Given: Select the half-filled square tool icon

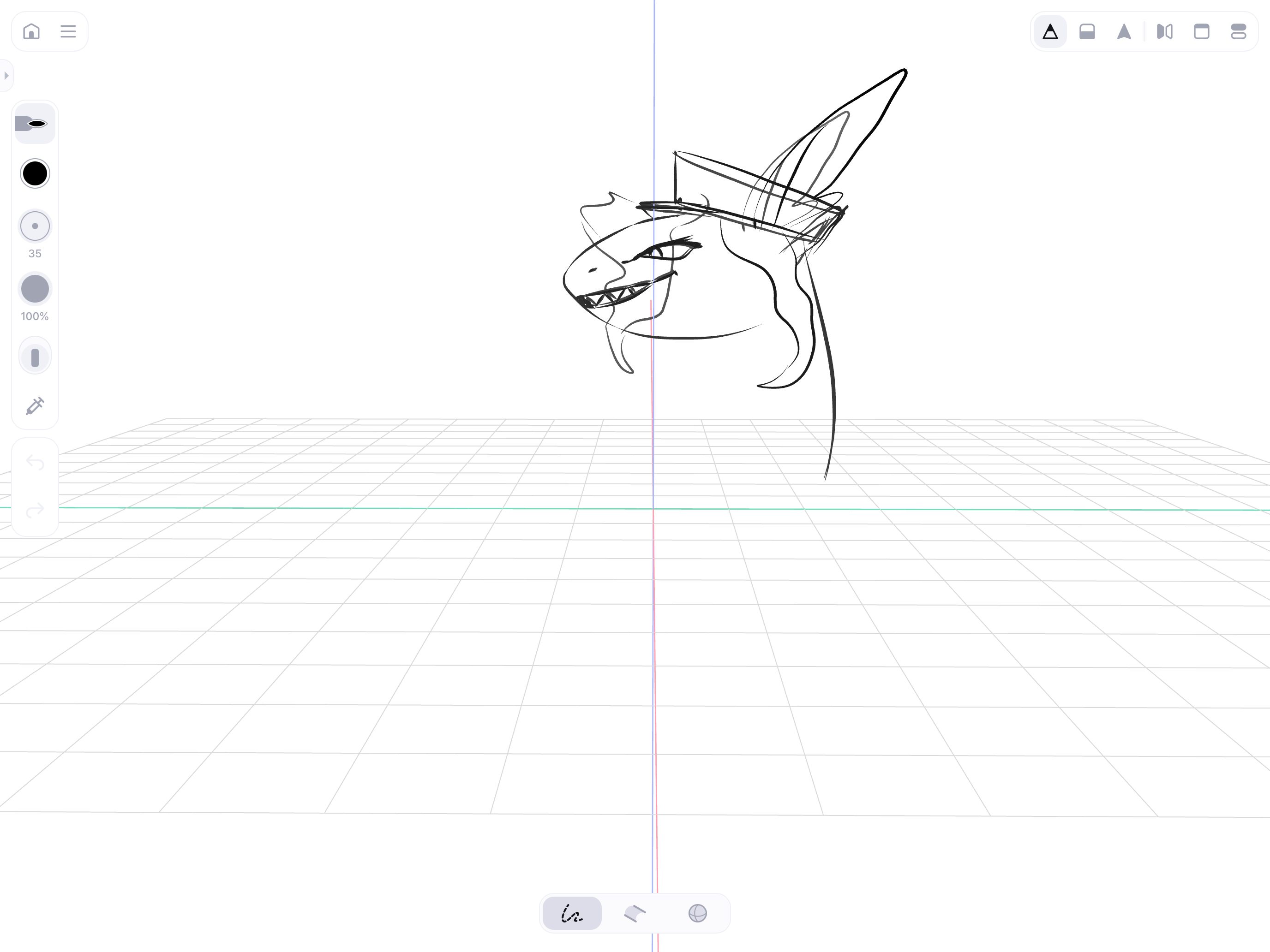Looking at the screenshot, I should tap(1087, 31).
